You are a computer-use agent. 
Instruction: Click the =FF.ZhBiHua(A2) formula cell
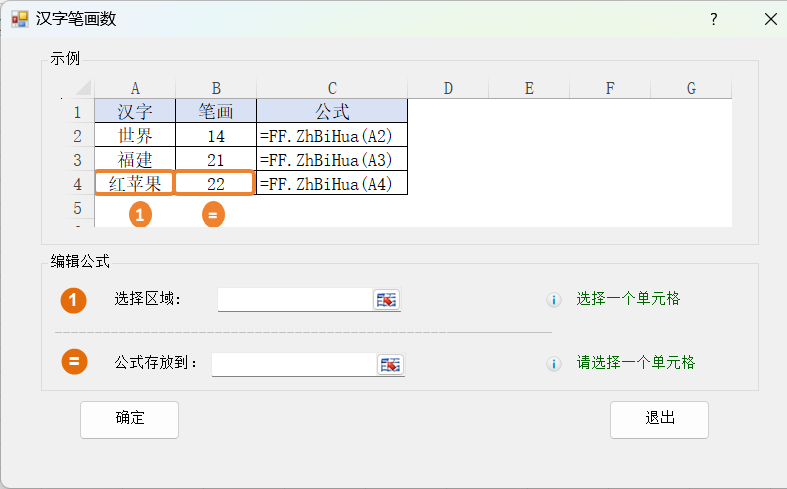(x=331, y=136)
